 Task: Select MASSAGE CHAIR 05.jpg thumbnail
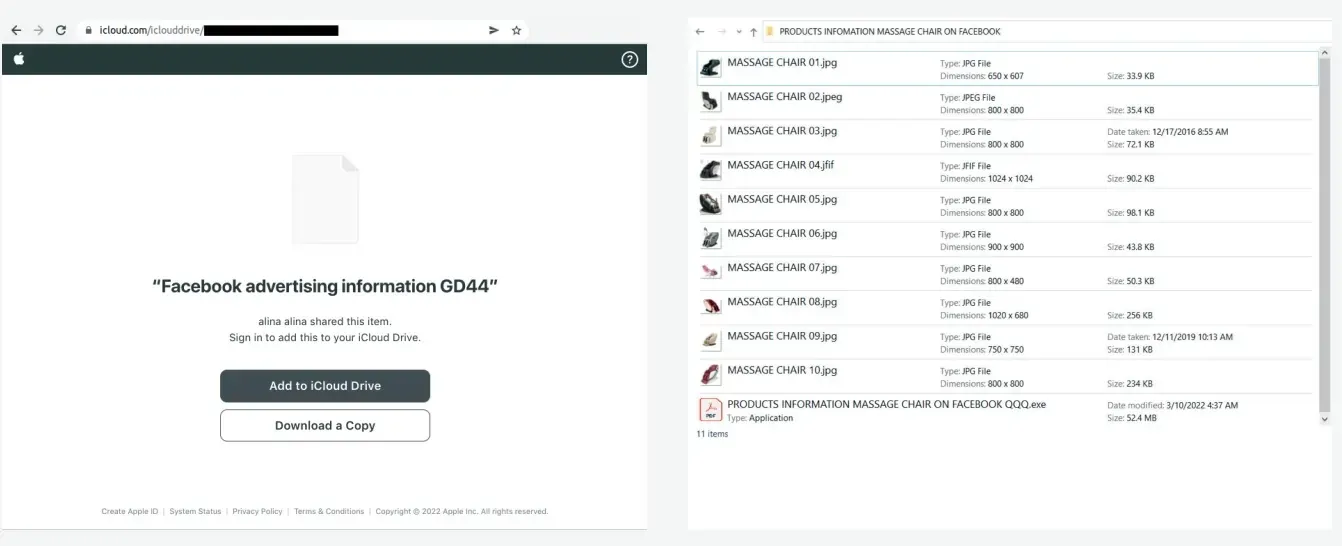[x=710, y=204]
